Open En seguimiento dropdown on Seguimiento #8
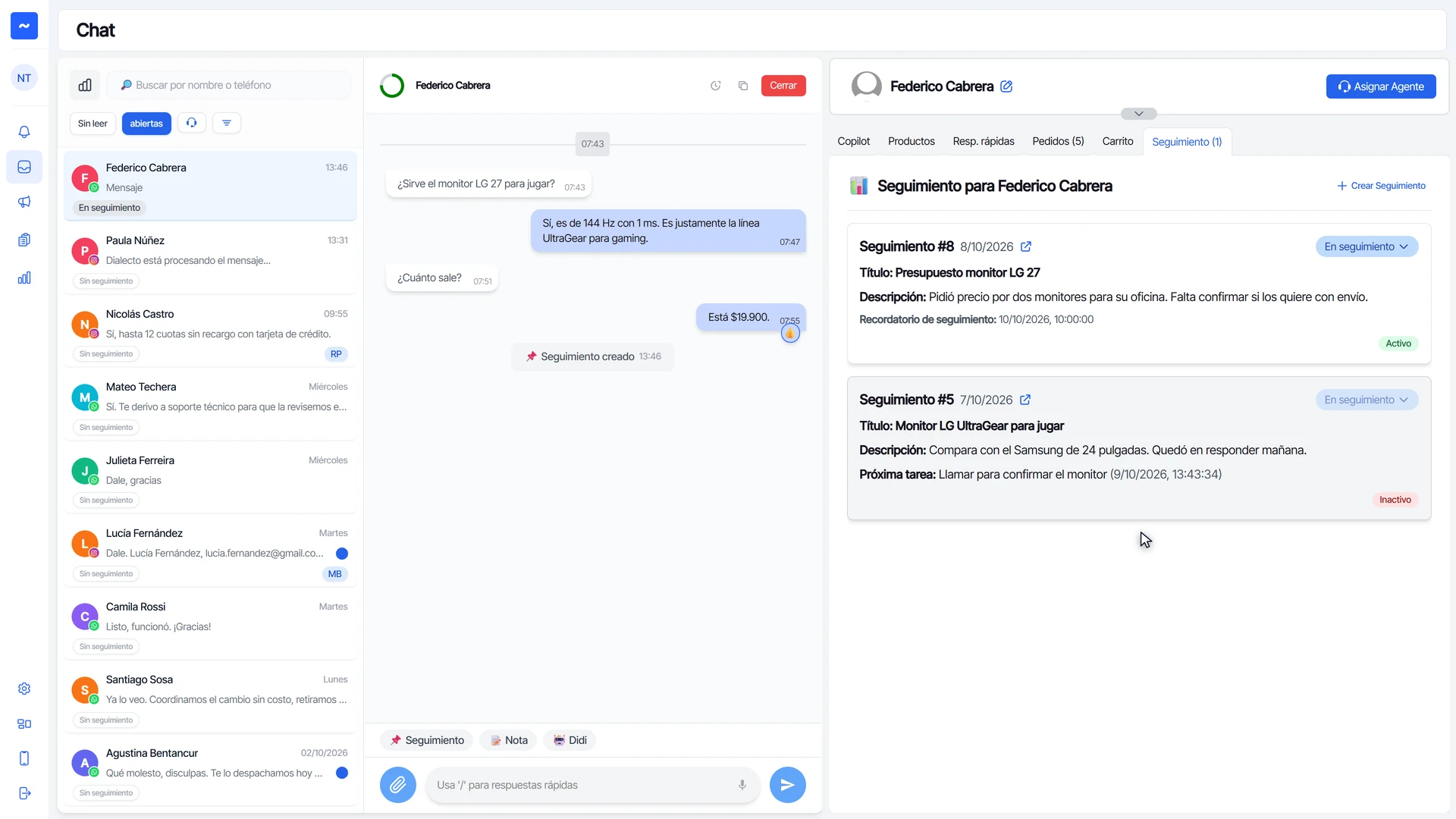 (1367, 246)
